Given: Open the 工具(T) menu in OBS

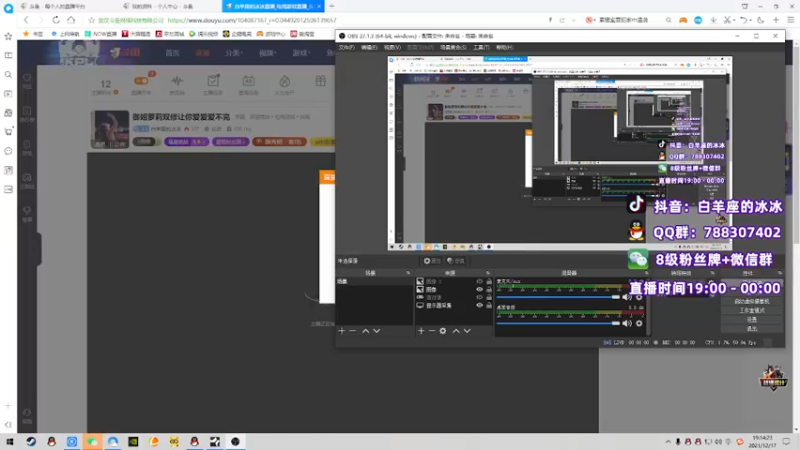Looking at the screenshot, I should pos(481,47).
